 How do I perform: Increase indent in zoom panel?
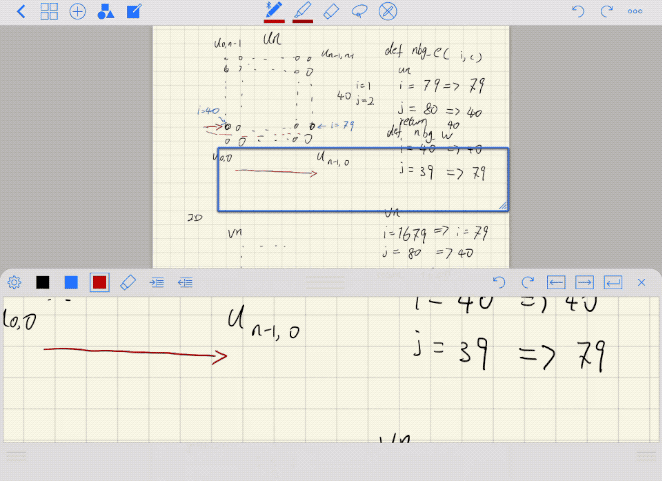click(157, 283)
